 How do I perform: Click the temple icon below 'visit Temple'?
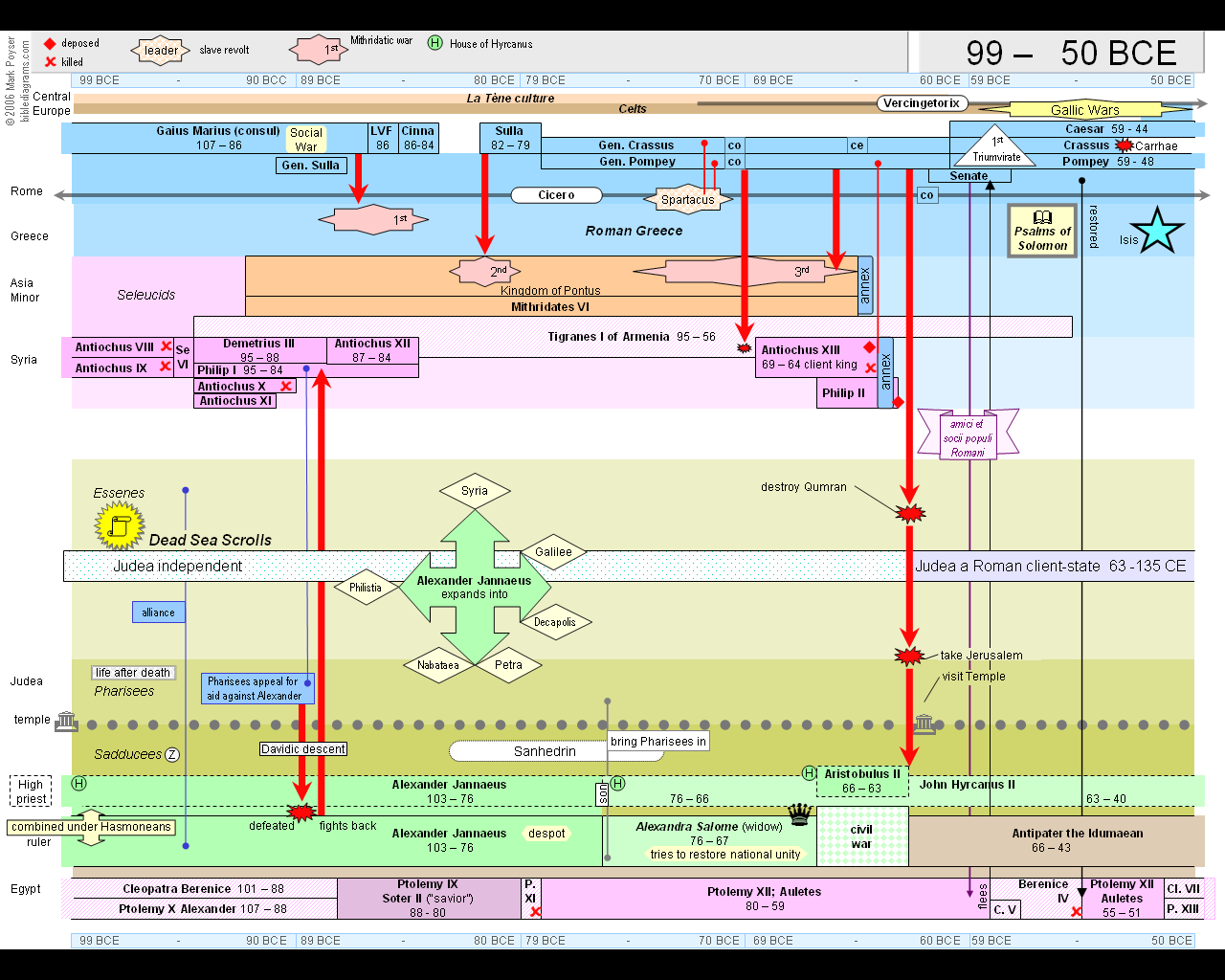tap(924, 724)
